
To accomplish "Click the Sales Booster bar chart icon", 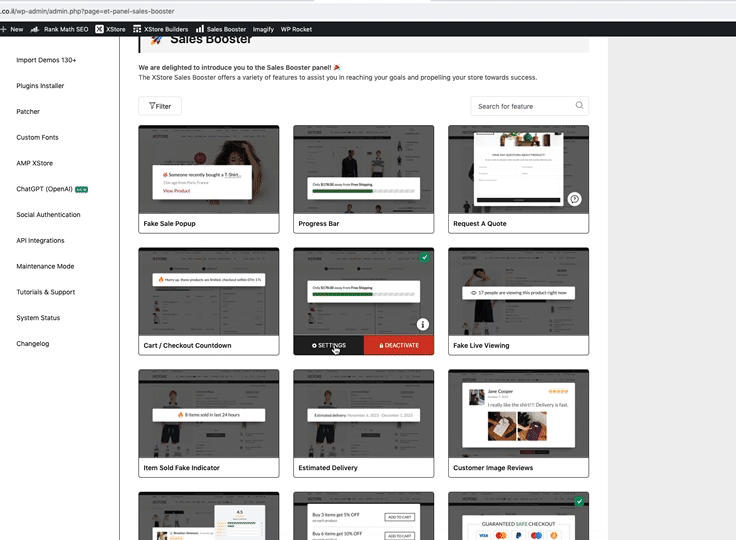I will pos(200,29).
